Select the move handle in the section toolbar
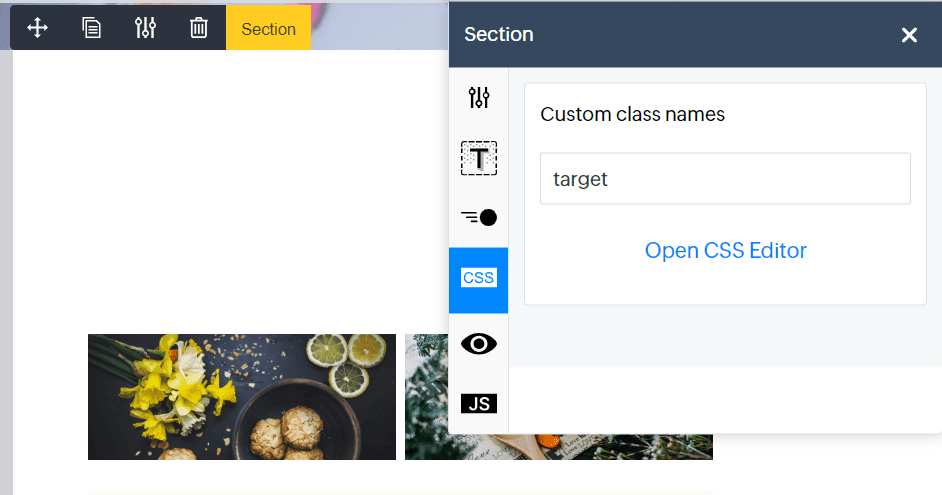Screen dimensions: 942x495 click(37, 28)
